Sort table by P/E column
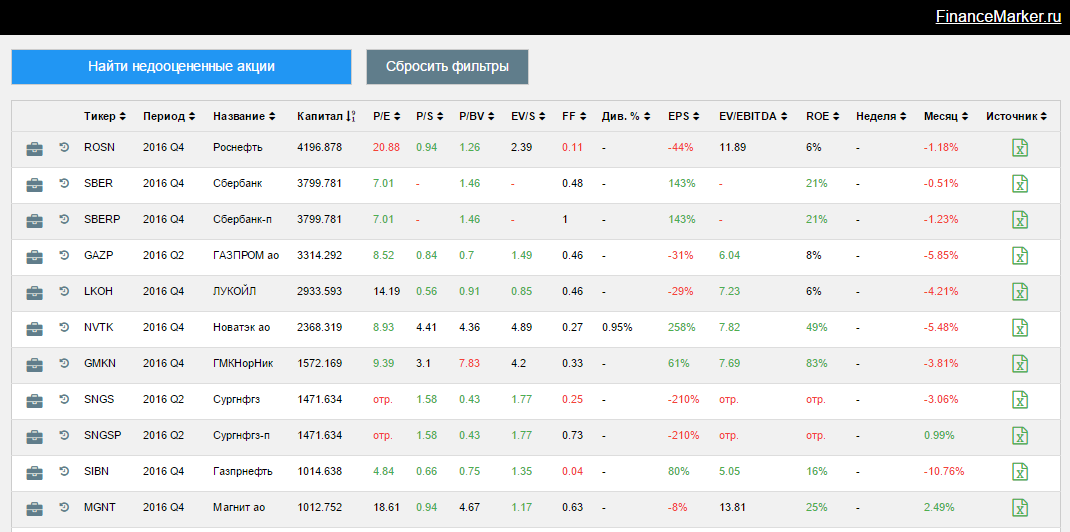The image size is (1070, 532). click(x=387, y=117)
